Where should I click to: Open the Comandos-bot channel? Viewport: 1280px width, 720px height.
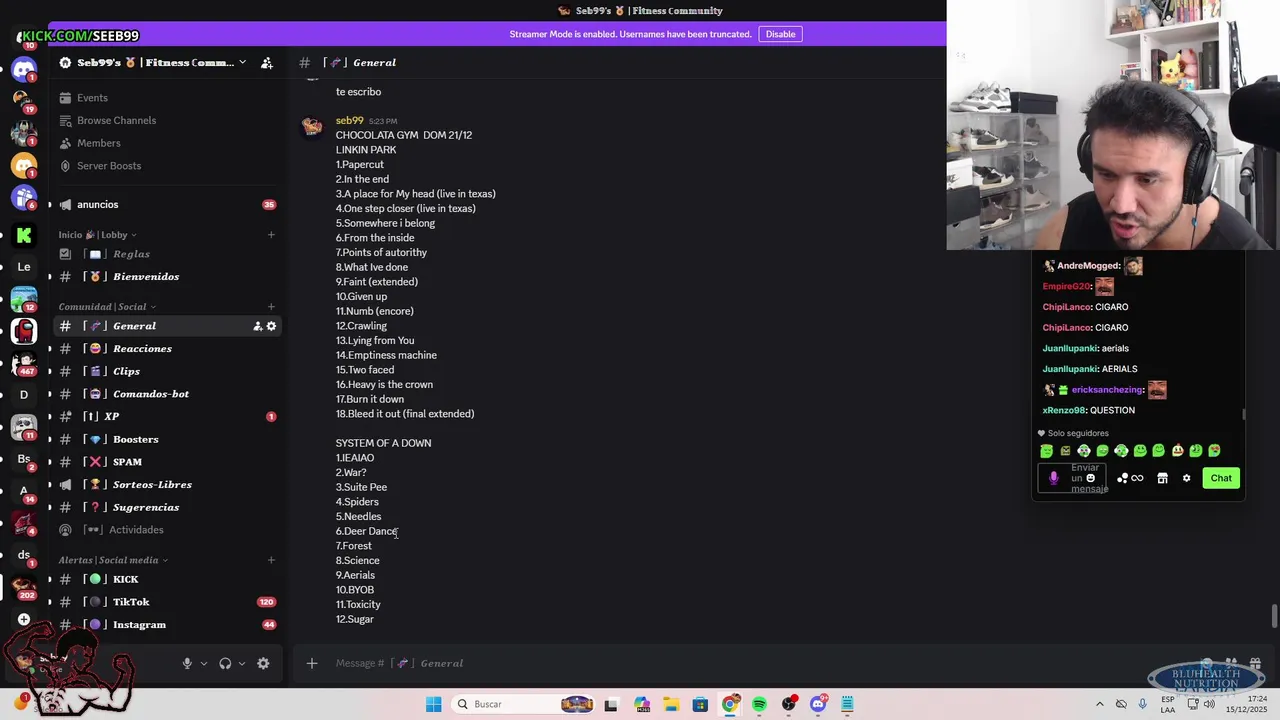point(167,394)
